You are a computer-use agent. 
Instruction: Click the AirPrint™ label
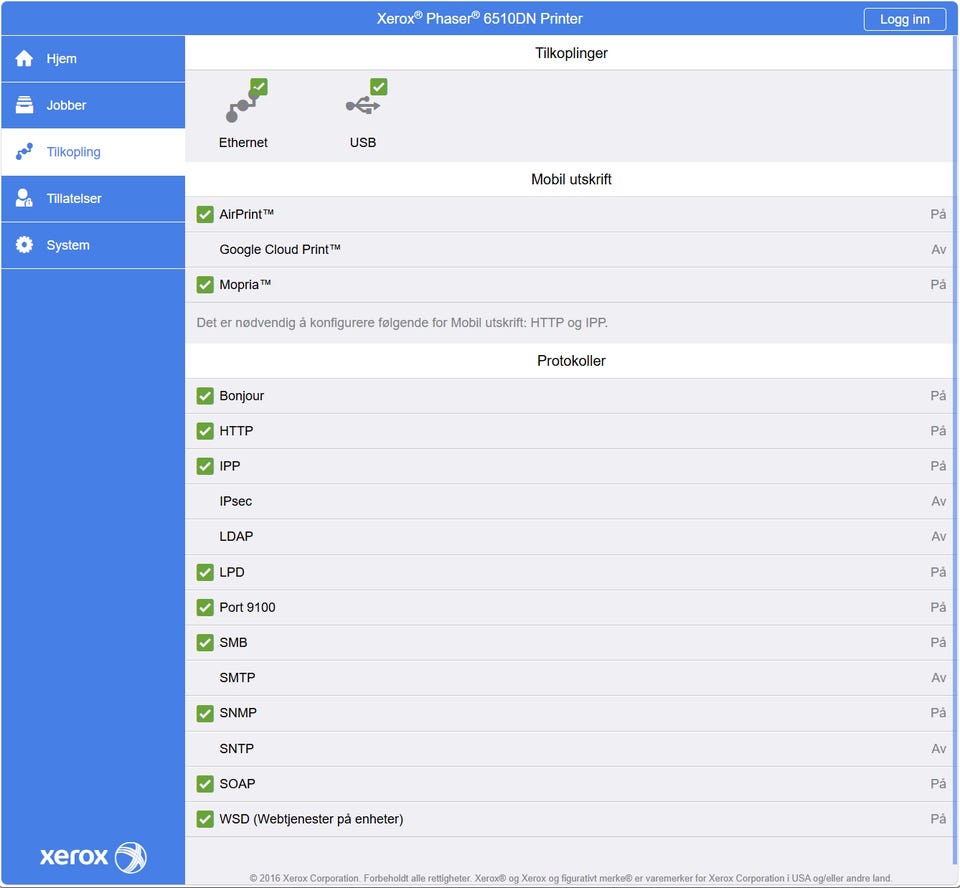[246, 214]
